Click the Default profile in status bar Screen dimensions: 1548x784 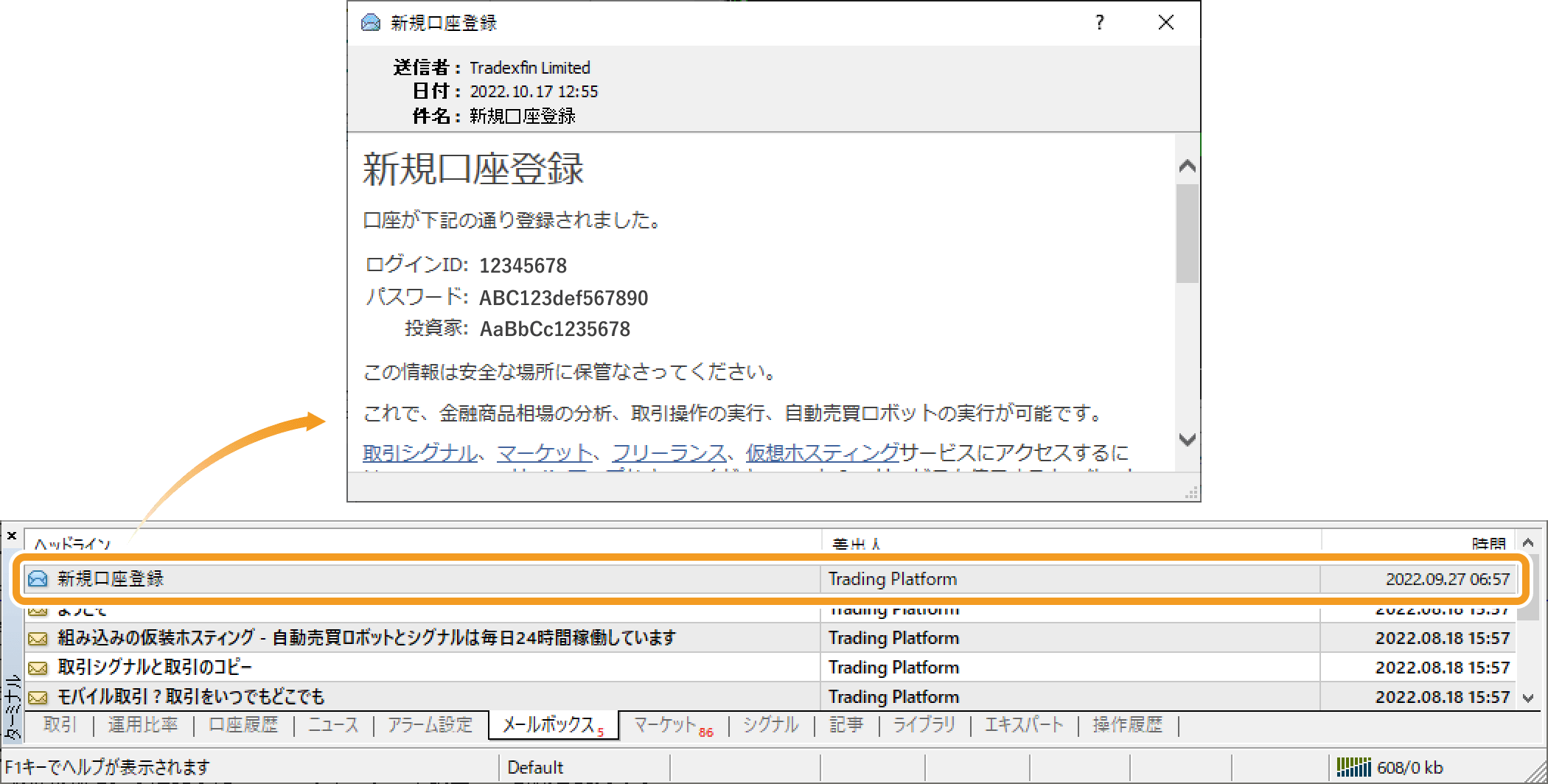tap(535, 768)
